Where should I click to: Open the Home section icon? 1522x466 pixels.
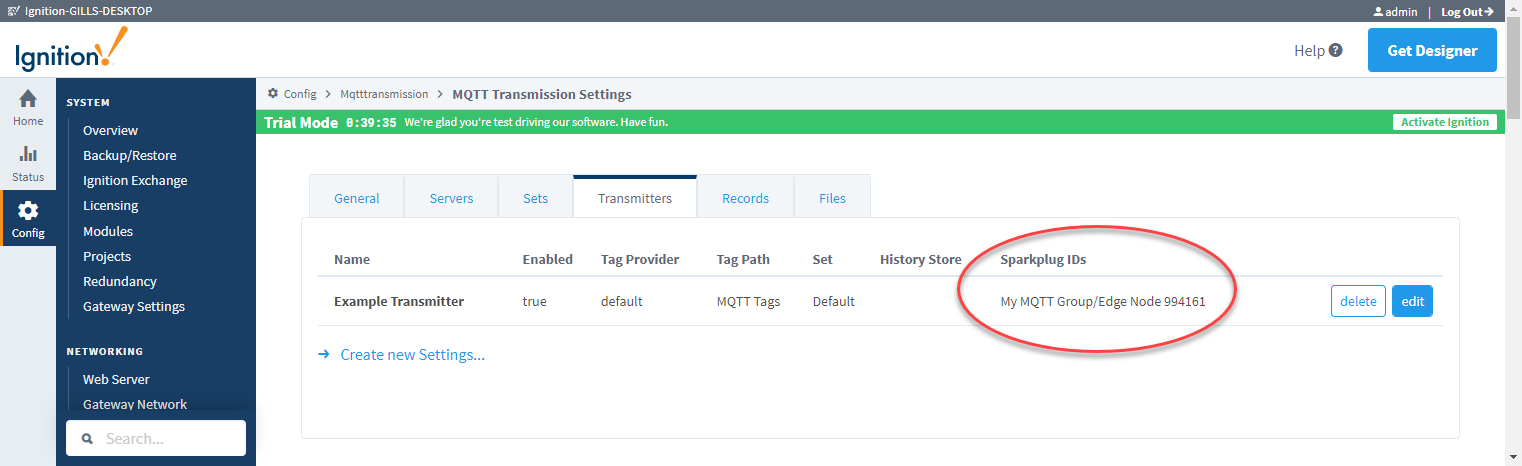(28, 99)
